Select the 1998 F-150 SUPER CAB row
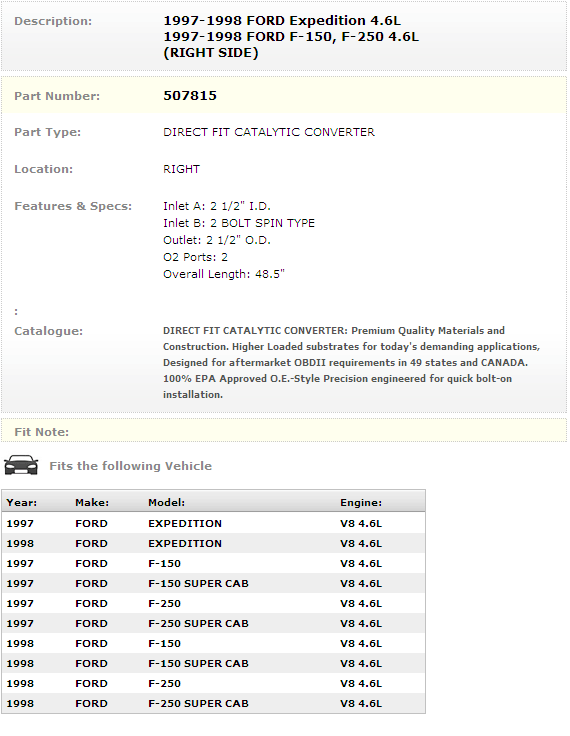This screenshot has height=736, width=570. click(x=214, y=663)
